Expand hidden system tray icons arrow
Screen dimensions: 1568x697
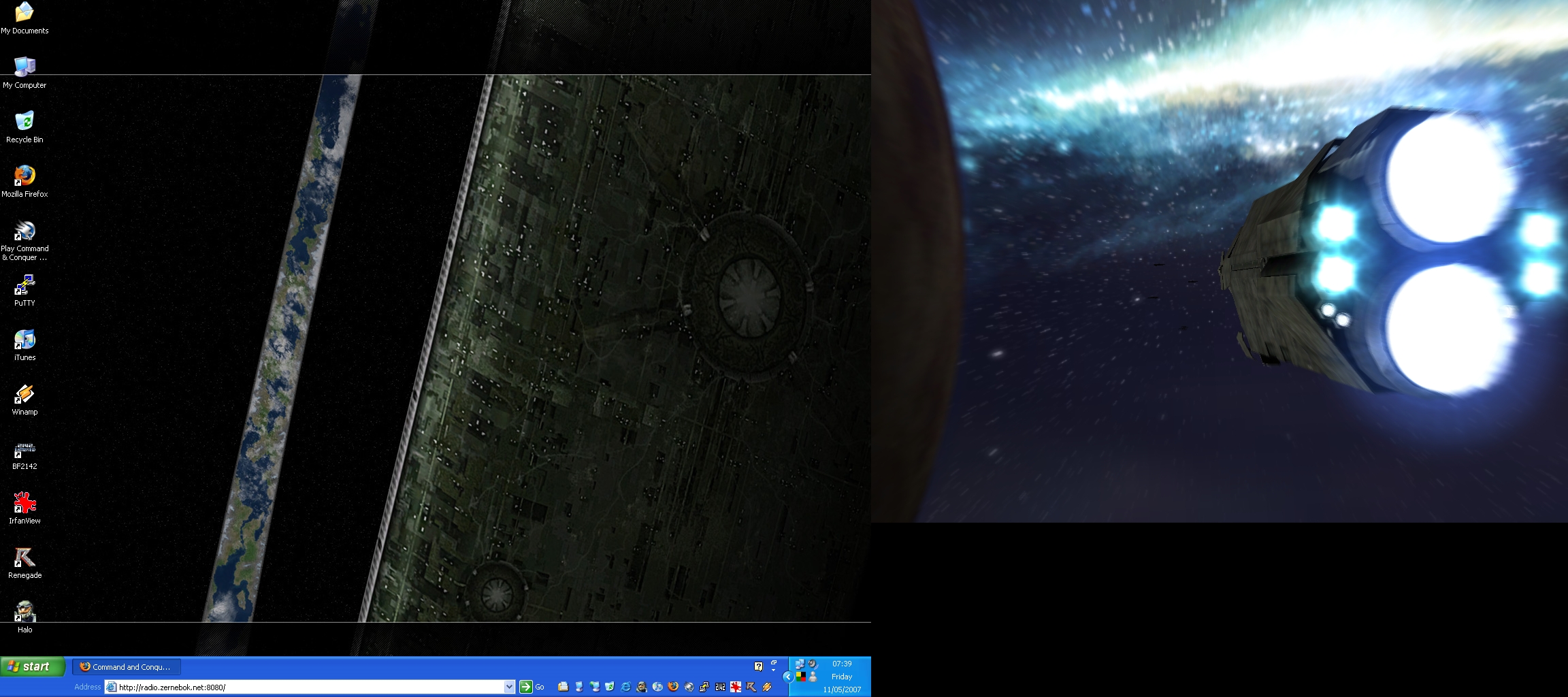[787, 677]
